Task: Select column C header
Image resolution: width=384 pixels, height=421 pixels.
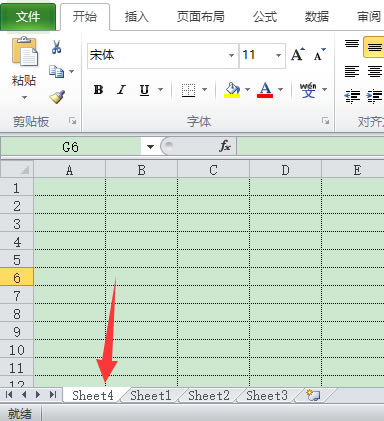Action: [213, 170]
